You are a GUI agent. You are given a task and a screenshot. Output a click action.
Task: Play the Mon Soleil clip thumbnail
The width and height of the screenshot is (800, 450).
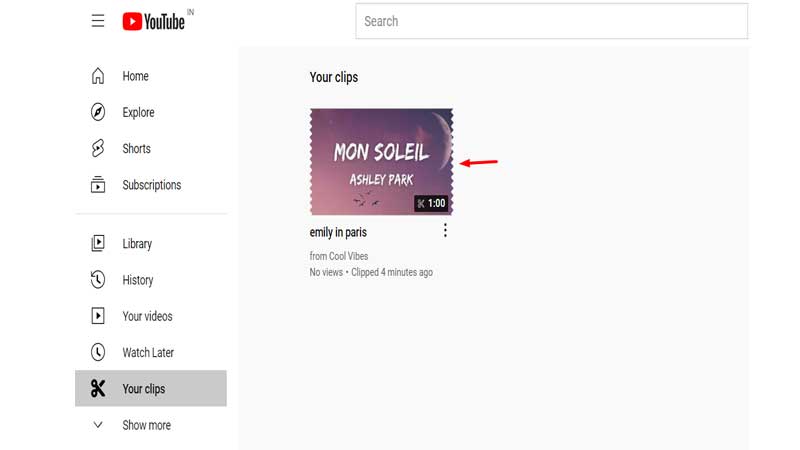381,162
